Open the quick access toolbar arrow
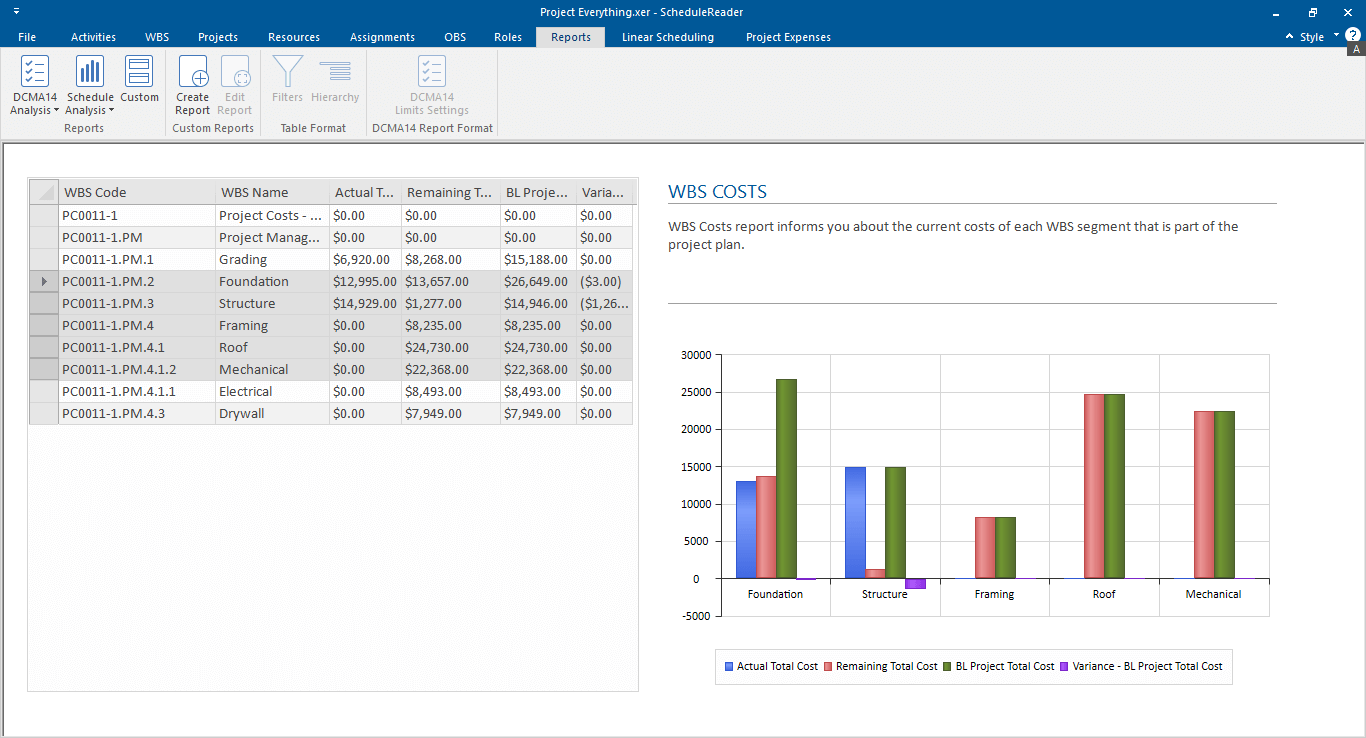 coord(16,12)
